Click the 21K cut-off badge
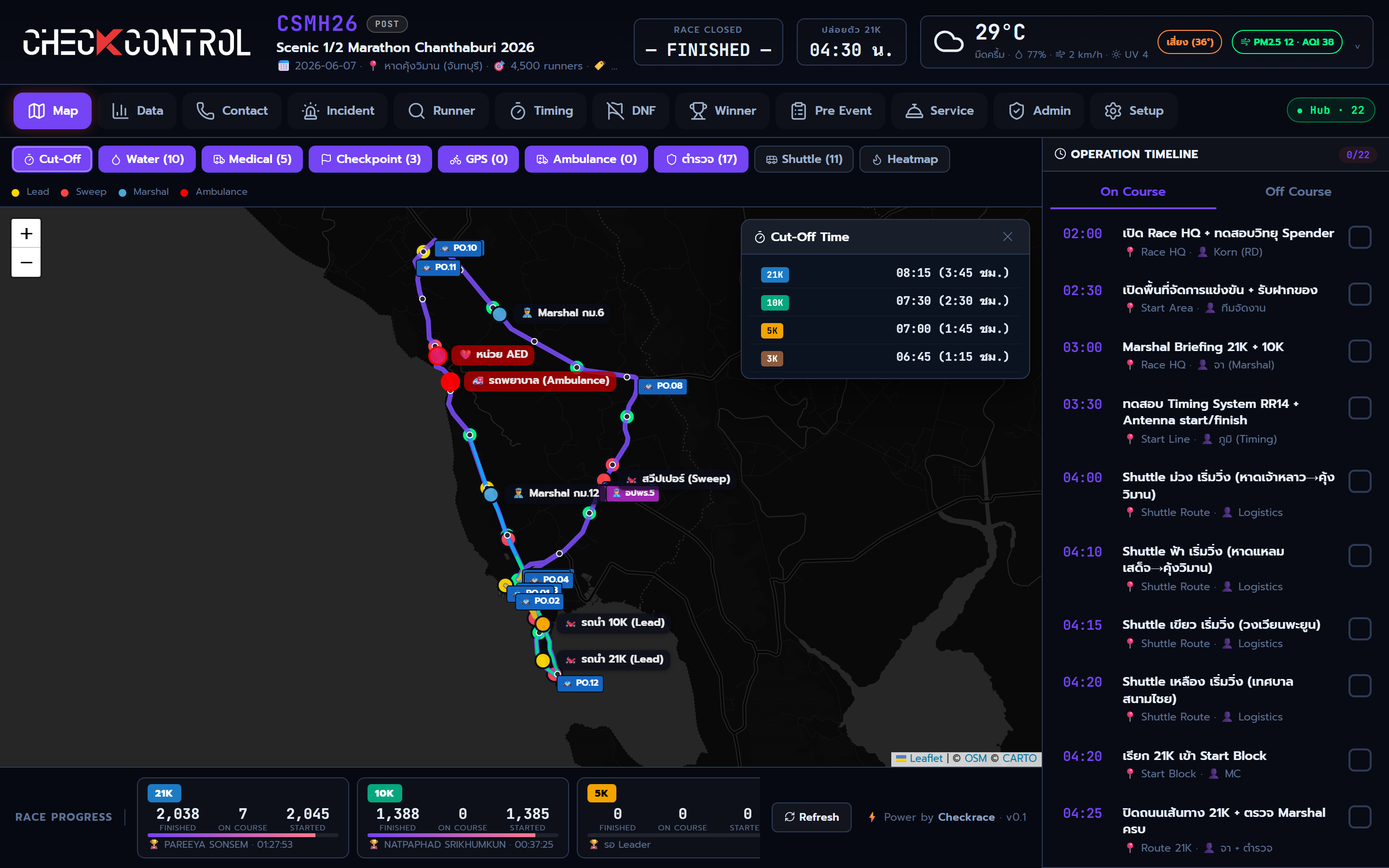Image resolution: width=1389 pixels, height=868 pixels. (x=775, y=274)
